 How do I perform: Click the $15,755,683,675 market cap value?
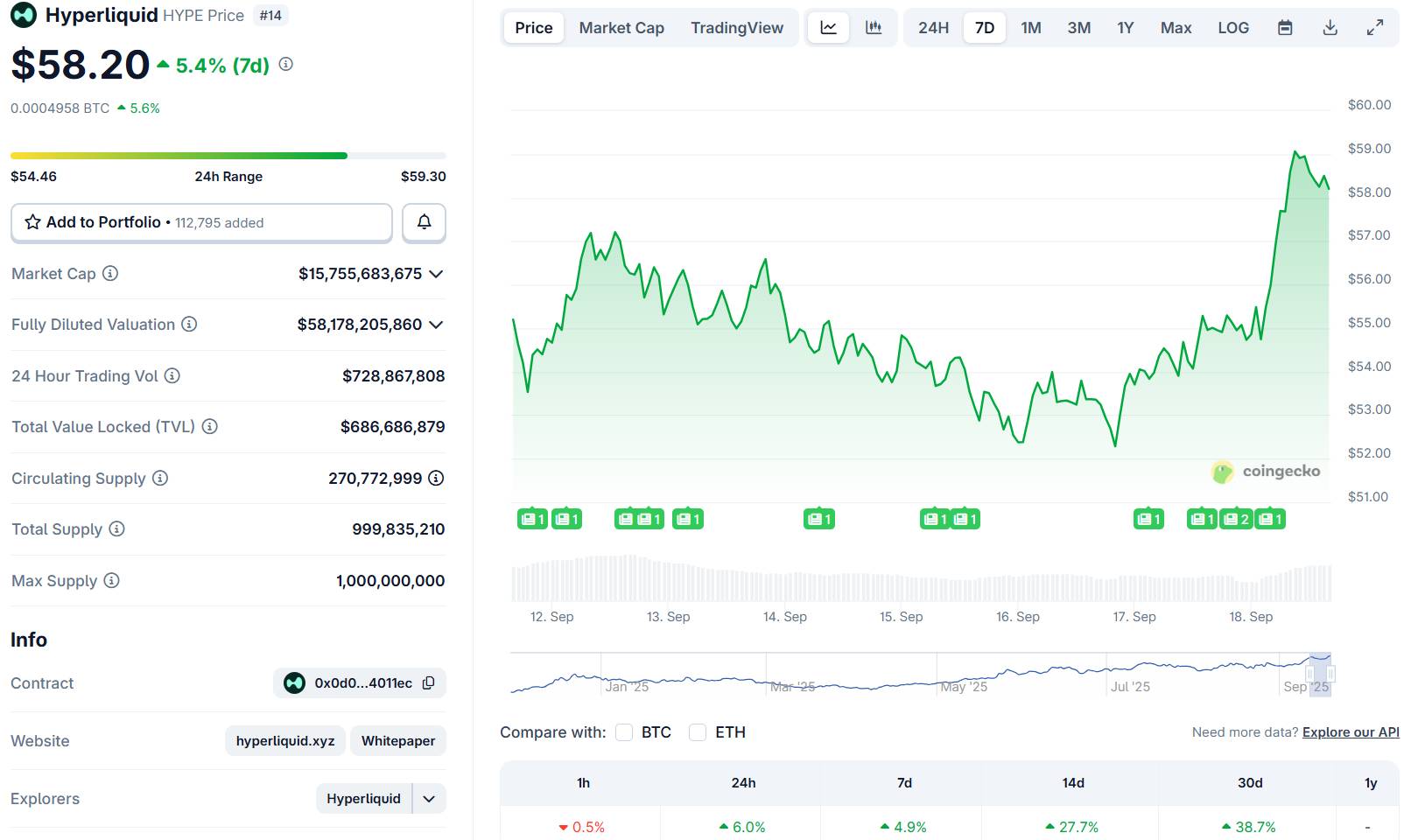click(360, 274)
